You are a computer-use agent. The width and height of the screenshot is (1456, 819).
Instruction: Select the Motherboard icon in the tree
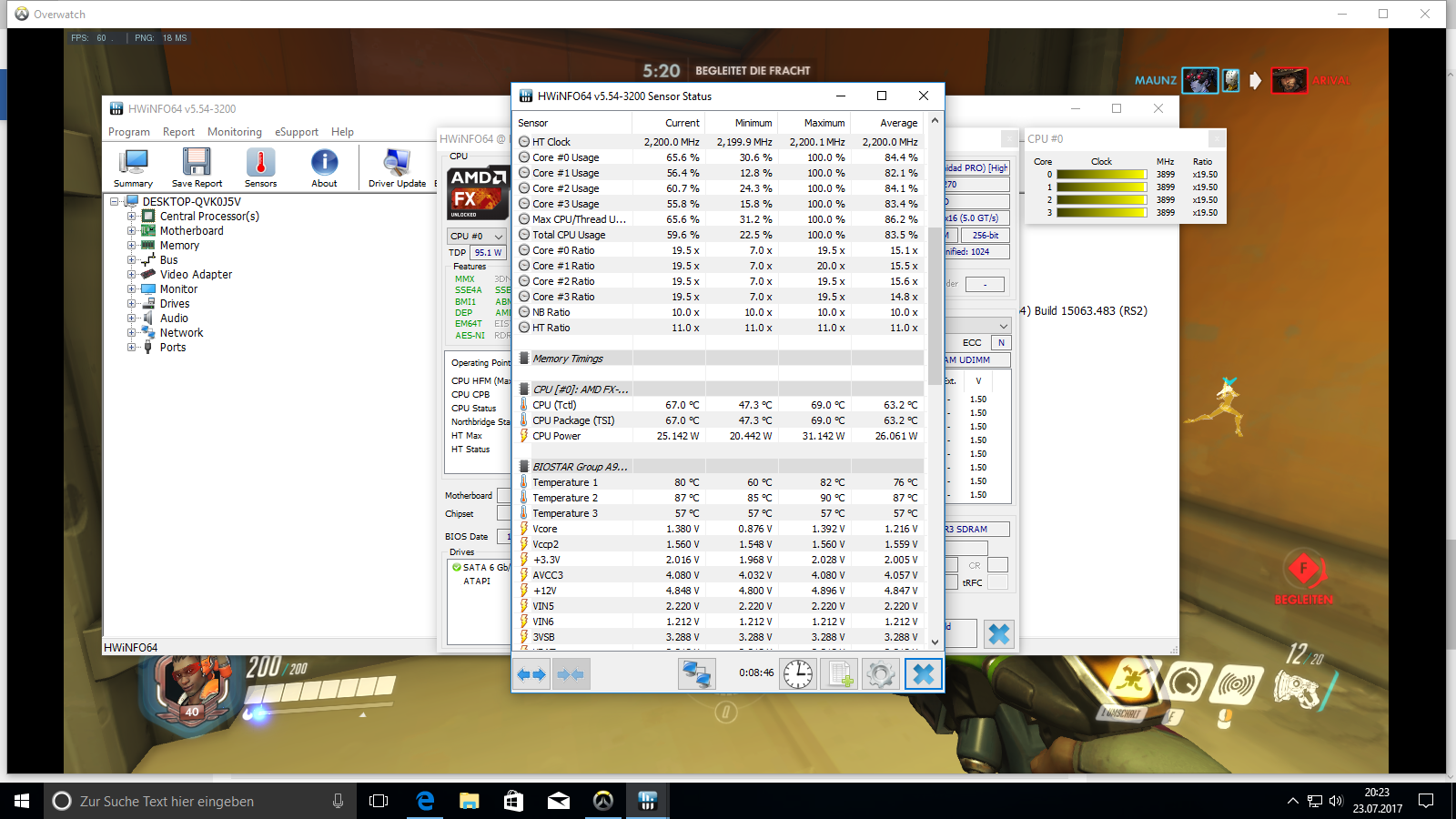(148, 230)
